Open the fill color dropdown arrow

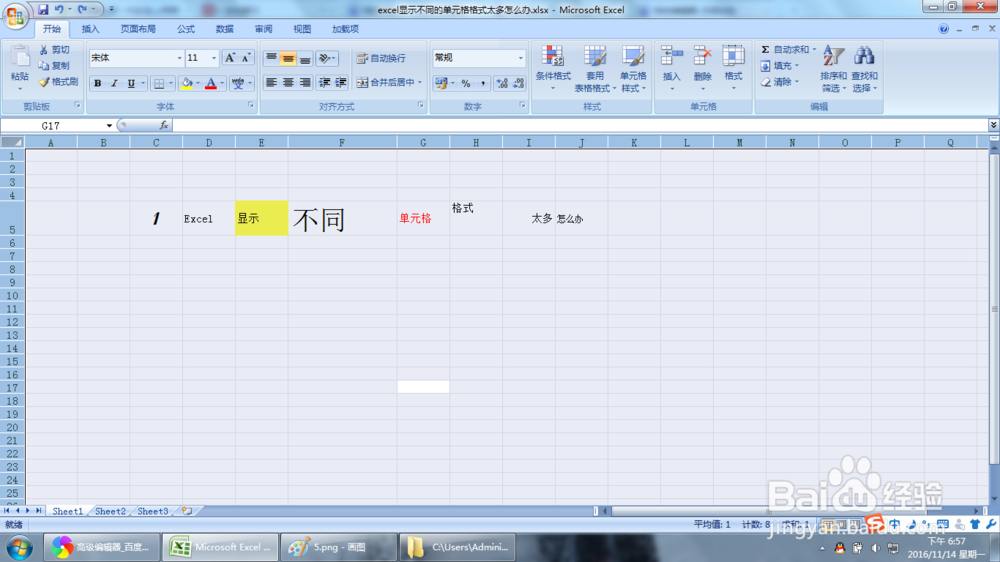(198, 83)
